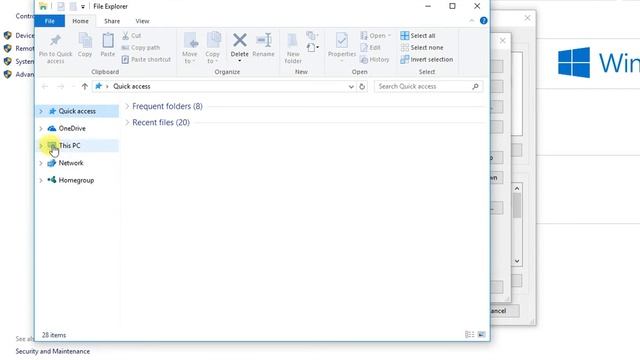Image resolution: width=640 pixels, height=360 pixels.
Task: Click Select all
Action: pyautogui.click(x=418, y=36)
